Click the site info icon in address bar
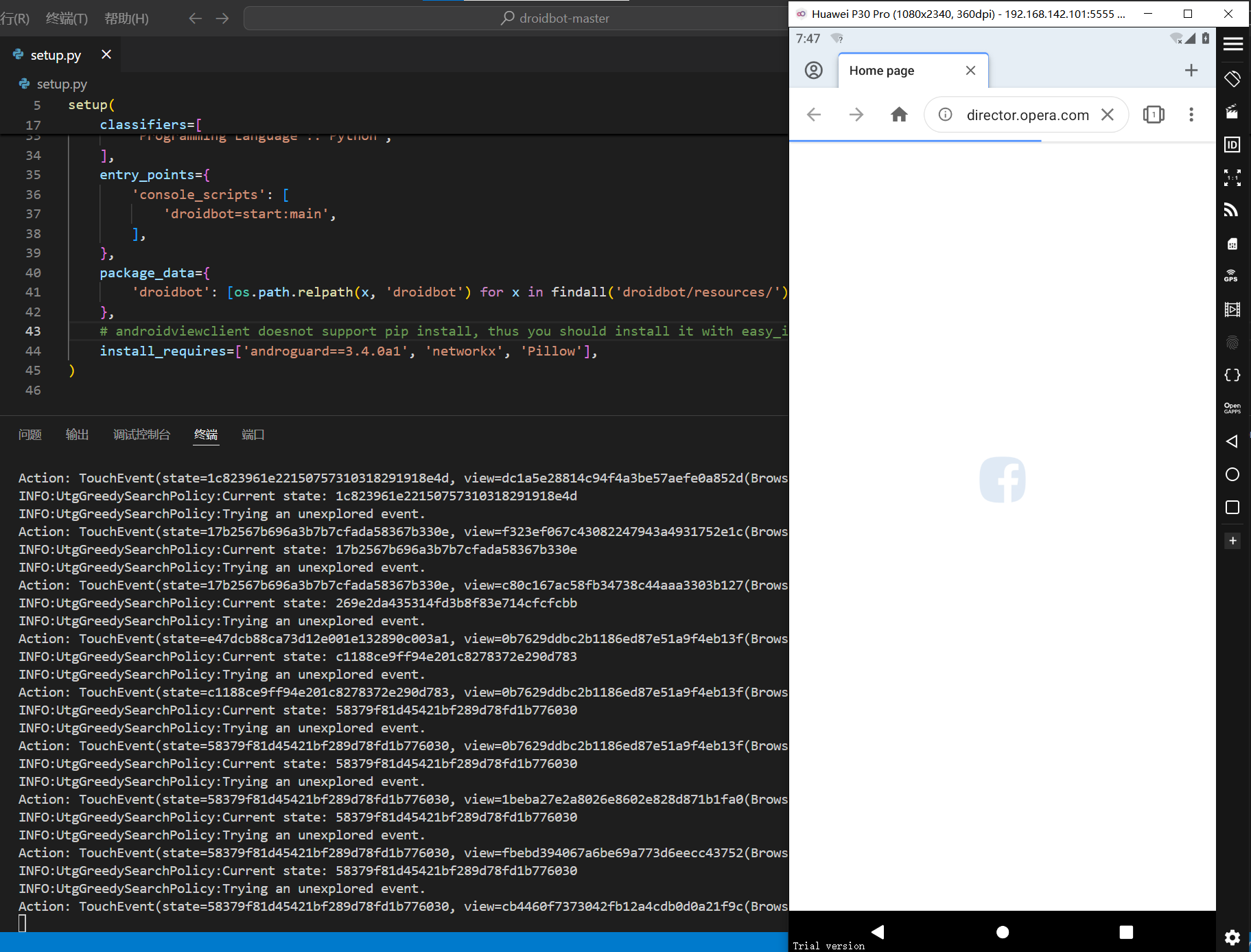 click(945, 115)
